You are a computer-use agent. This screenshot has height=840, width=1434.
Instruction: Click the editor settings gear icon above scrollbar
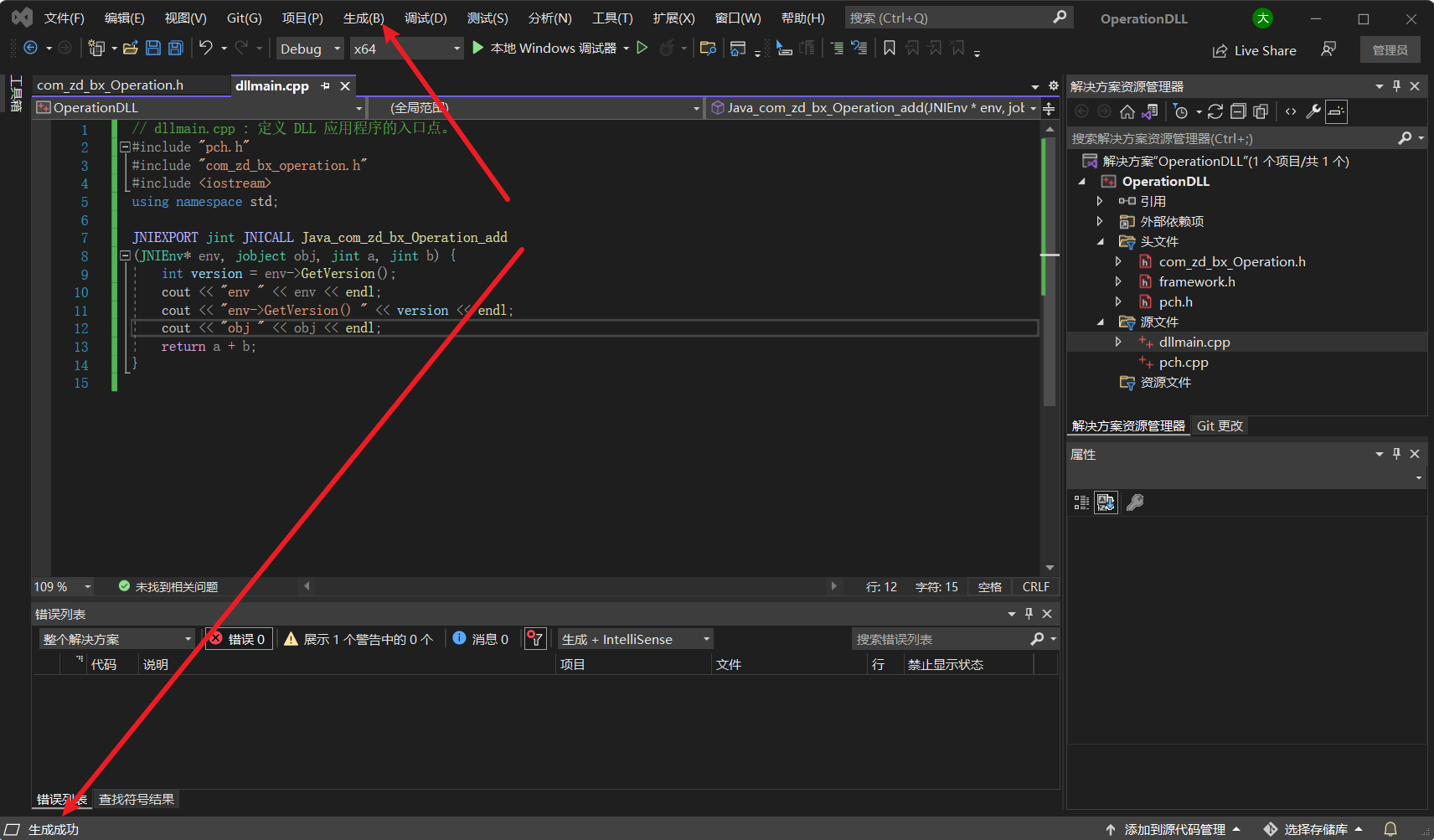tap(1053, 85)
